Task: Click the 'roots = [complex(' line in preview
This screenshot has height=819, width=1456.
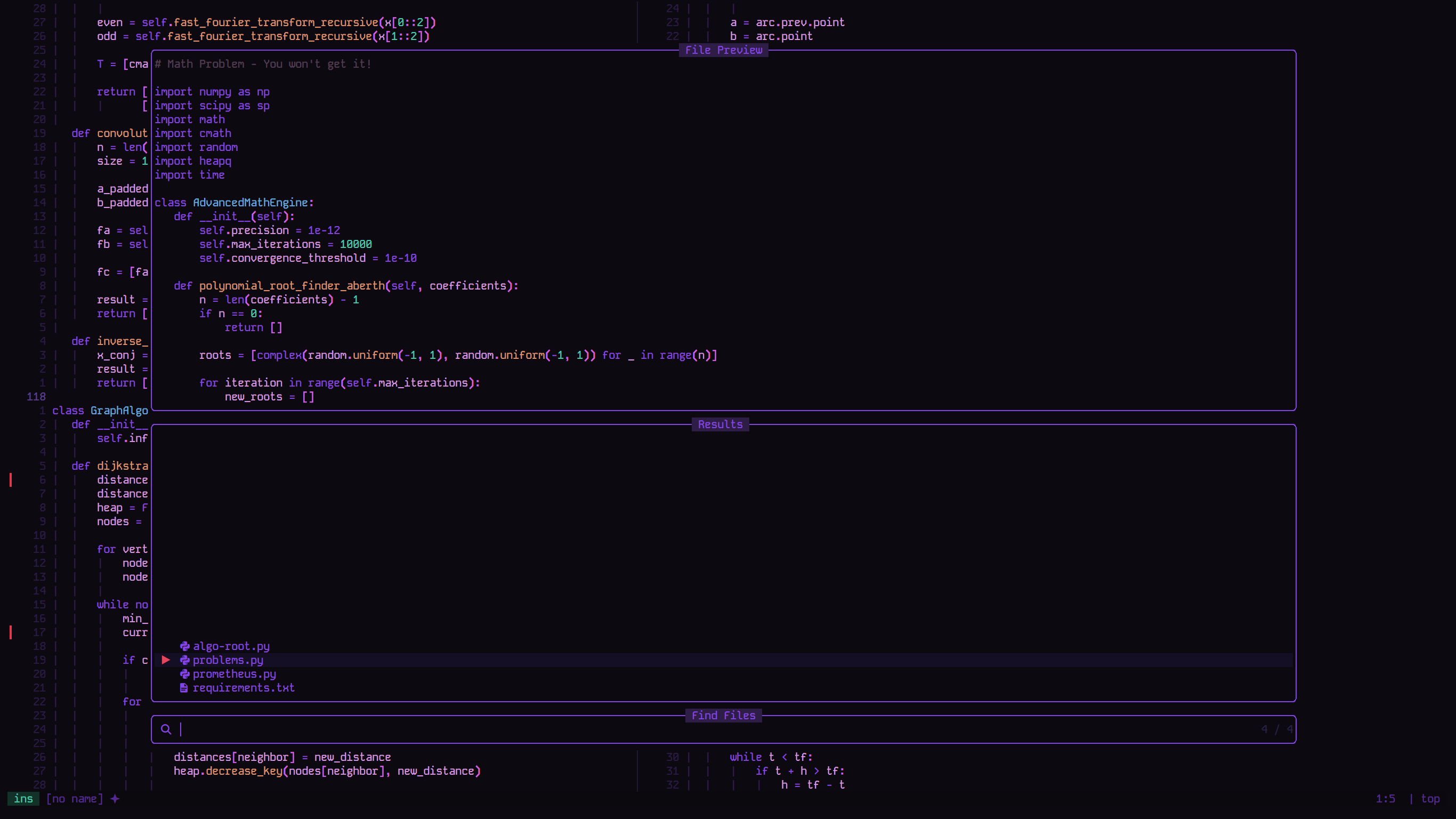Action: [458, 355]
